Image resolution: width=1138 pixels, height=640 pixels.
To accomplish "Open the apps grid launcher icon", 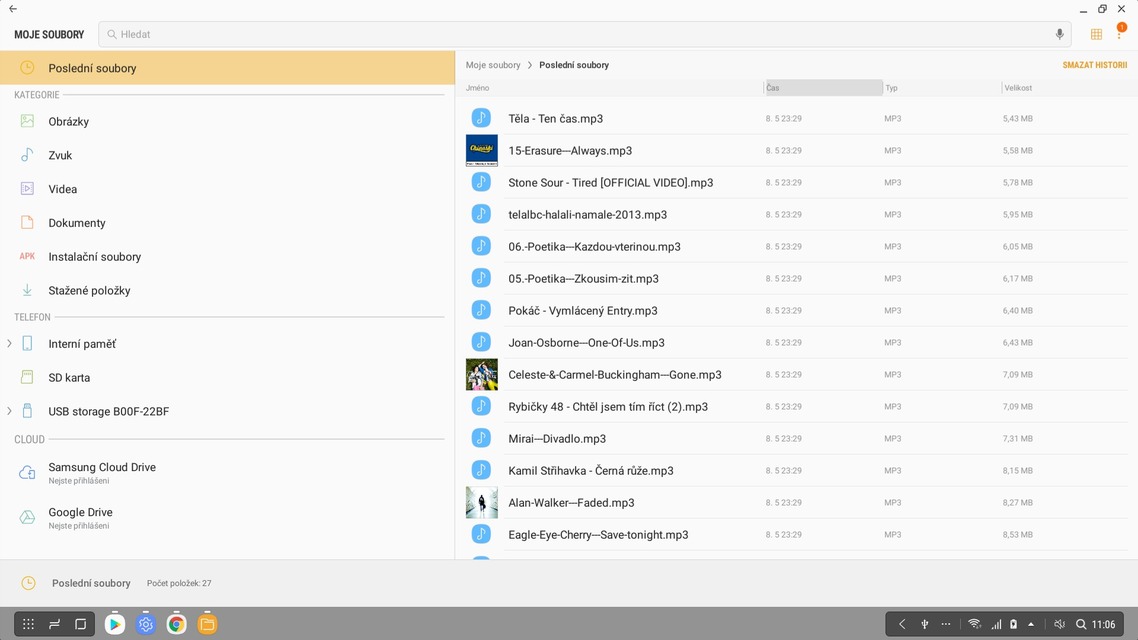I will (28, 624).
